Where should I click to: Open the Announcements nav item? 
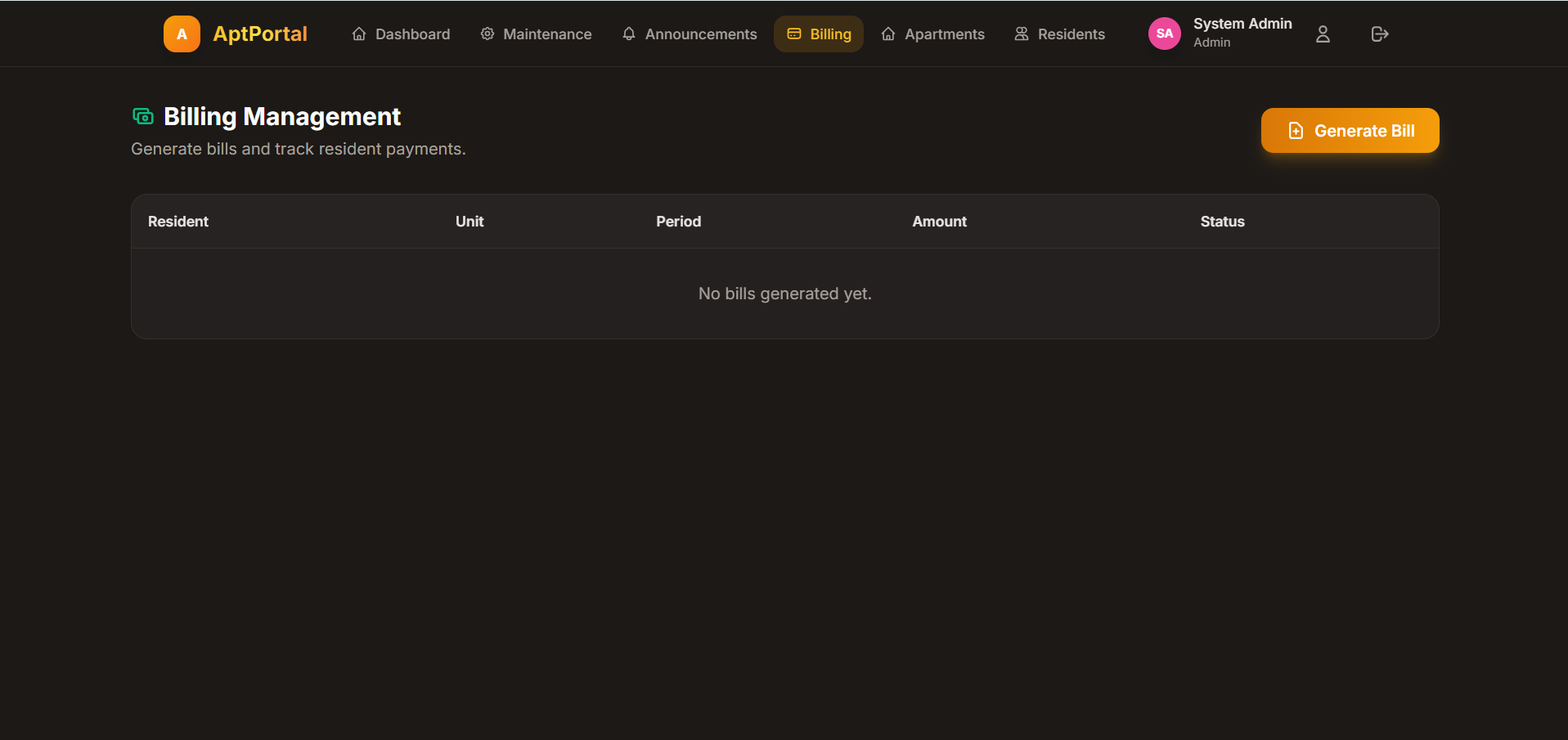coord(690,34)
